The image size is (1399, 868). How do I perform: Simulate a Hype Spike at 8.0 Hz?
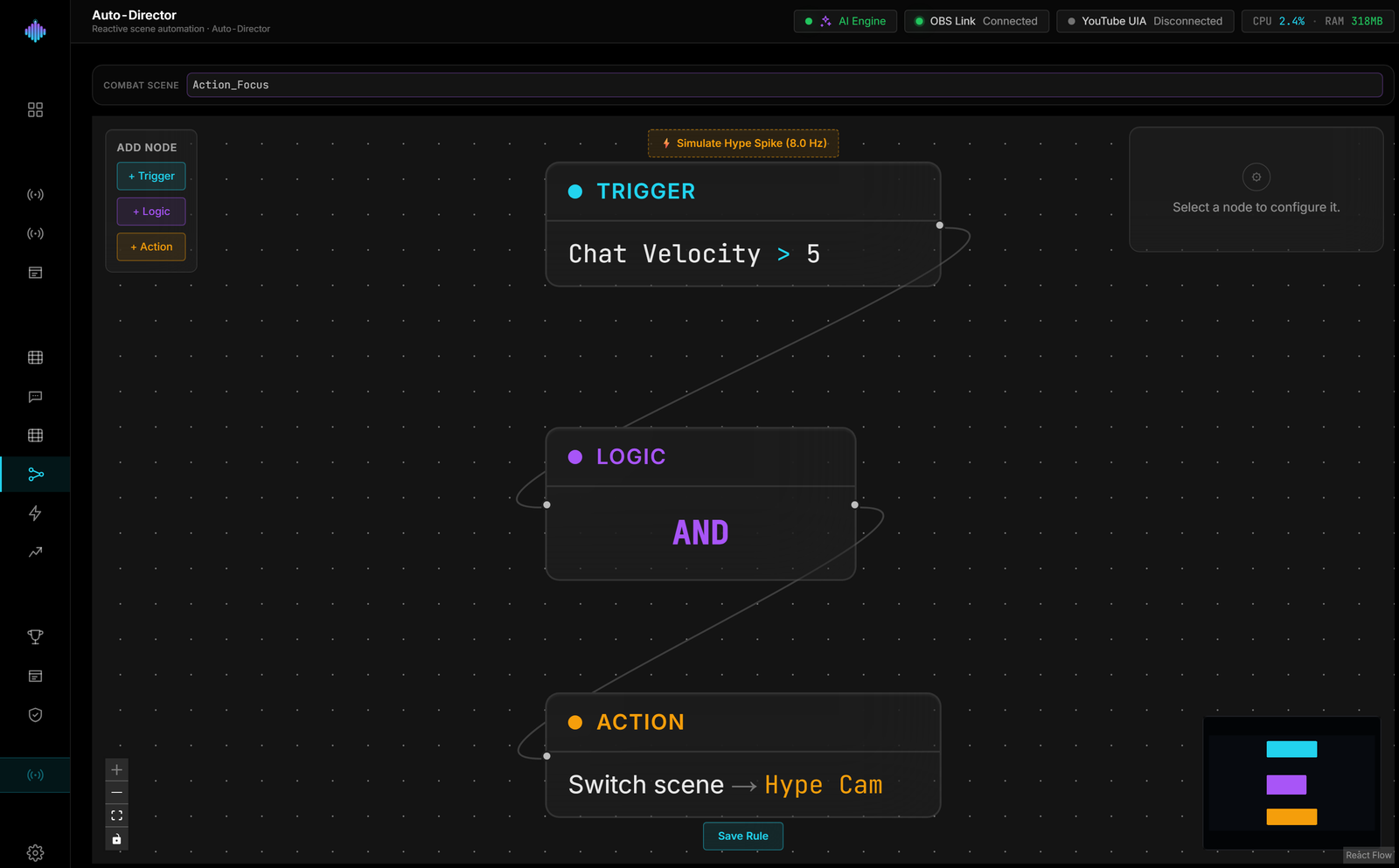(743, 143)
